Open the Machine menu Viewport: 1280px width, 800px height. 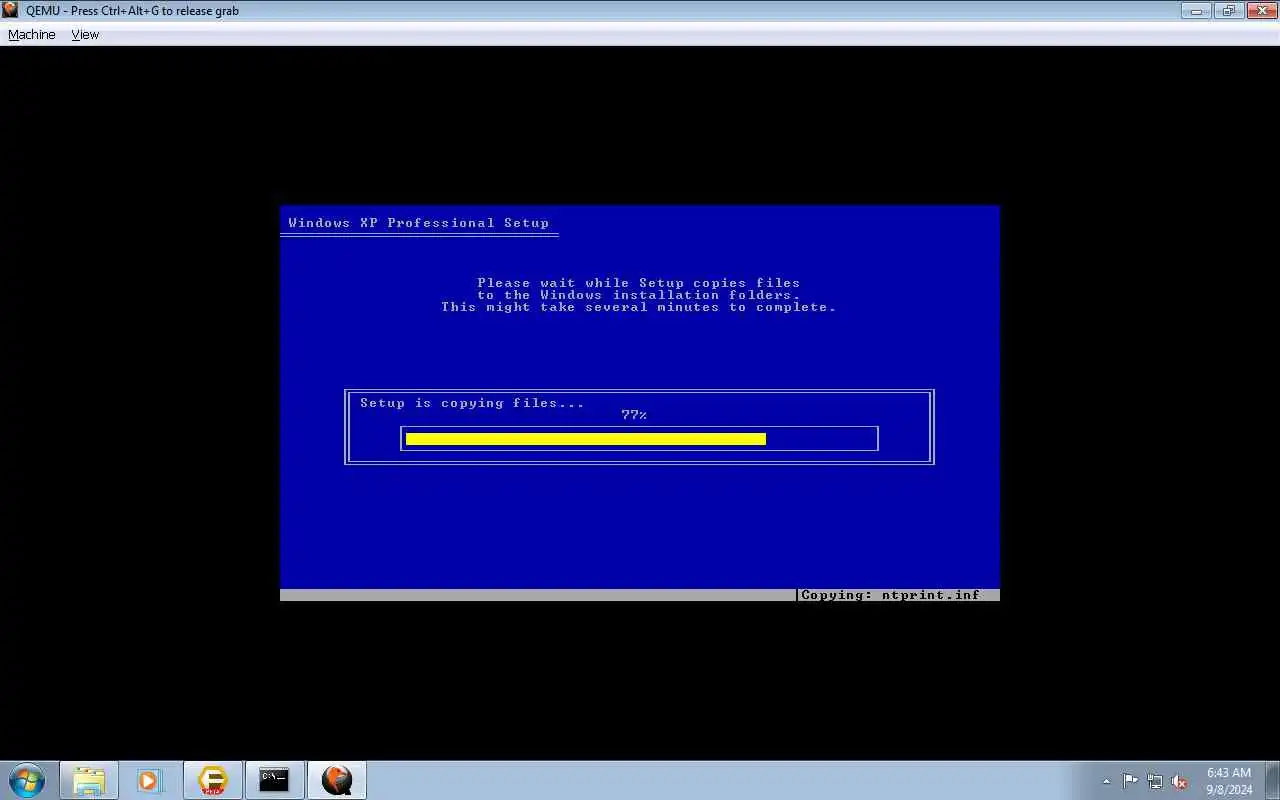point(32,34)
